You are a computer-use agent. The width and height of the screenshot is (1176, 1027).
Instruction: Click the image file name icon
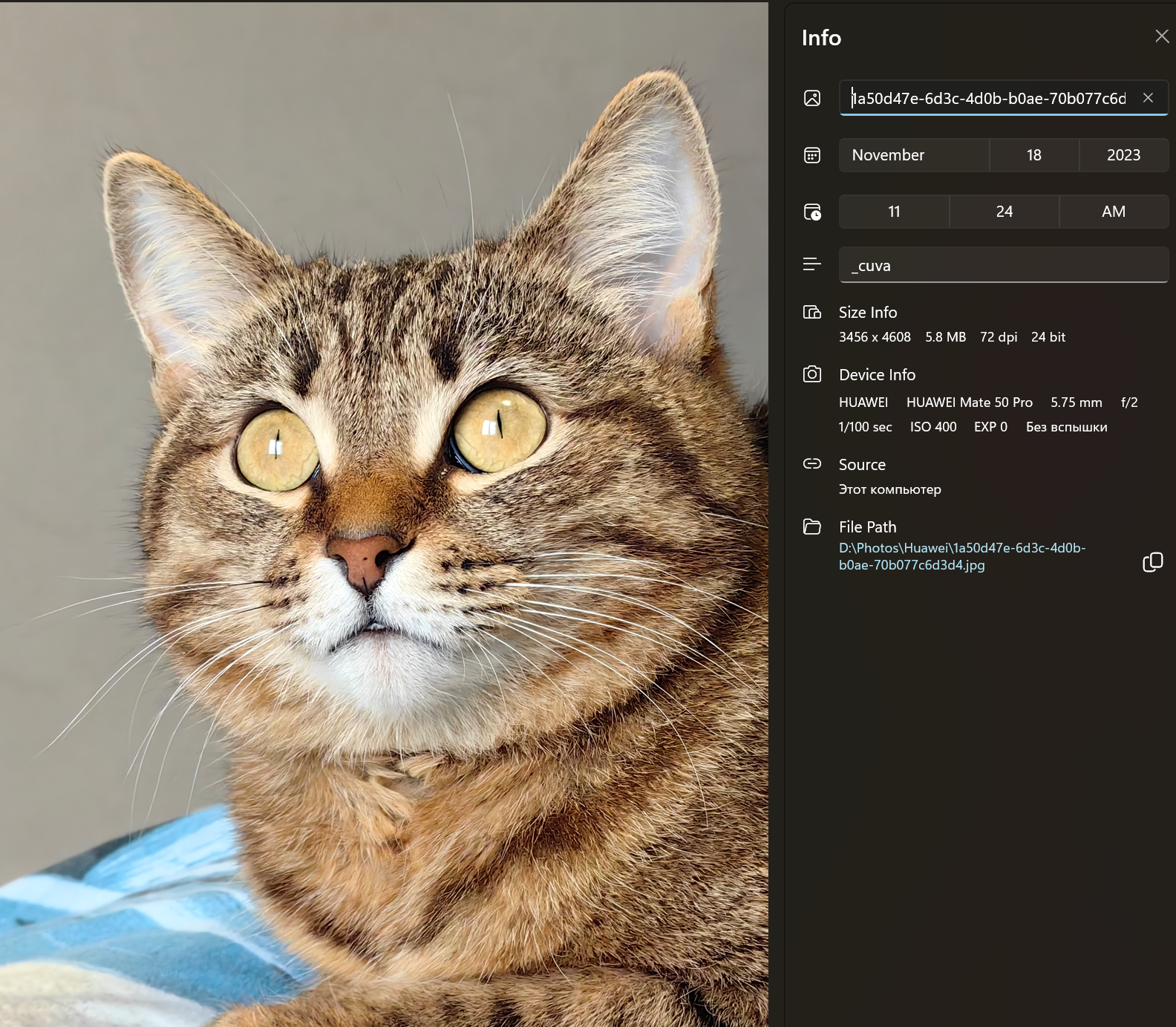click(812, 98)
